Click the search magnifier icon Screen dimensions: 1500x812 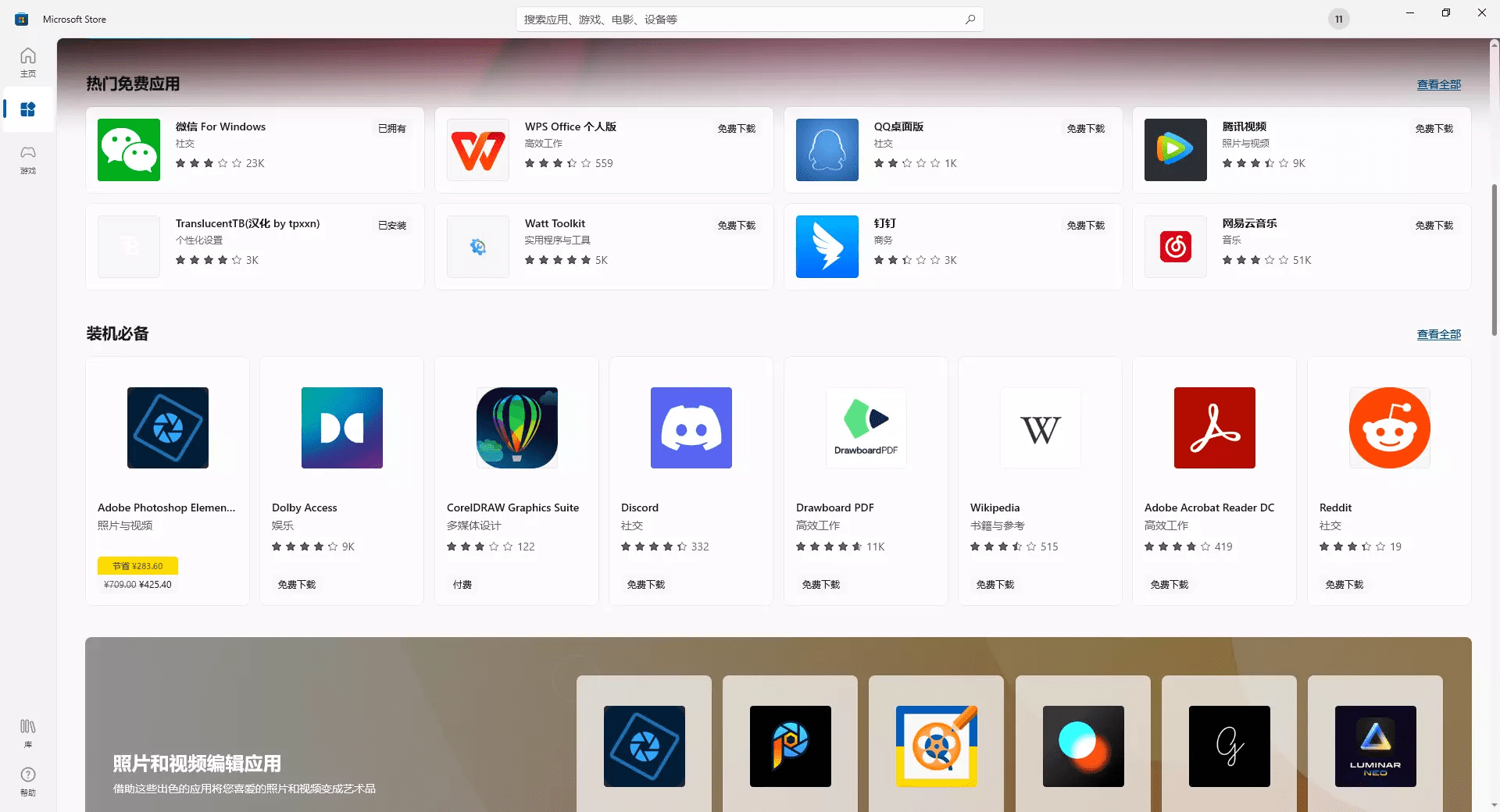[970, 20]
